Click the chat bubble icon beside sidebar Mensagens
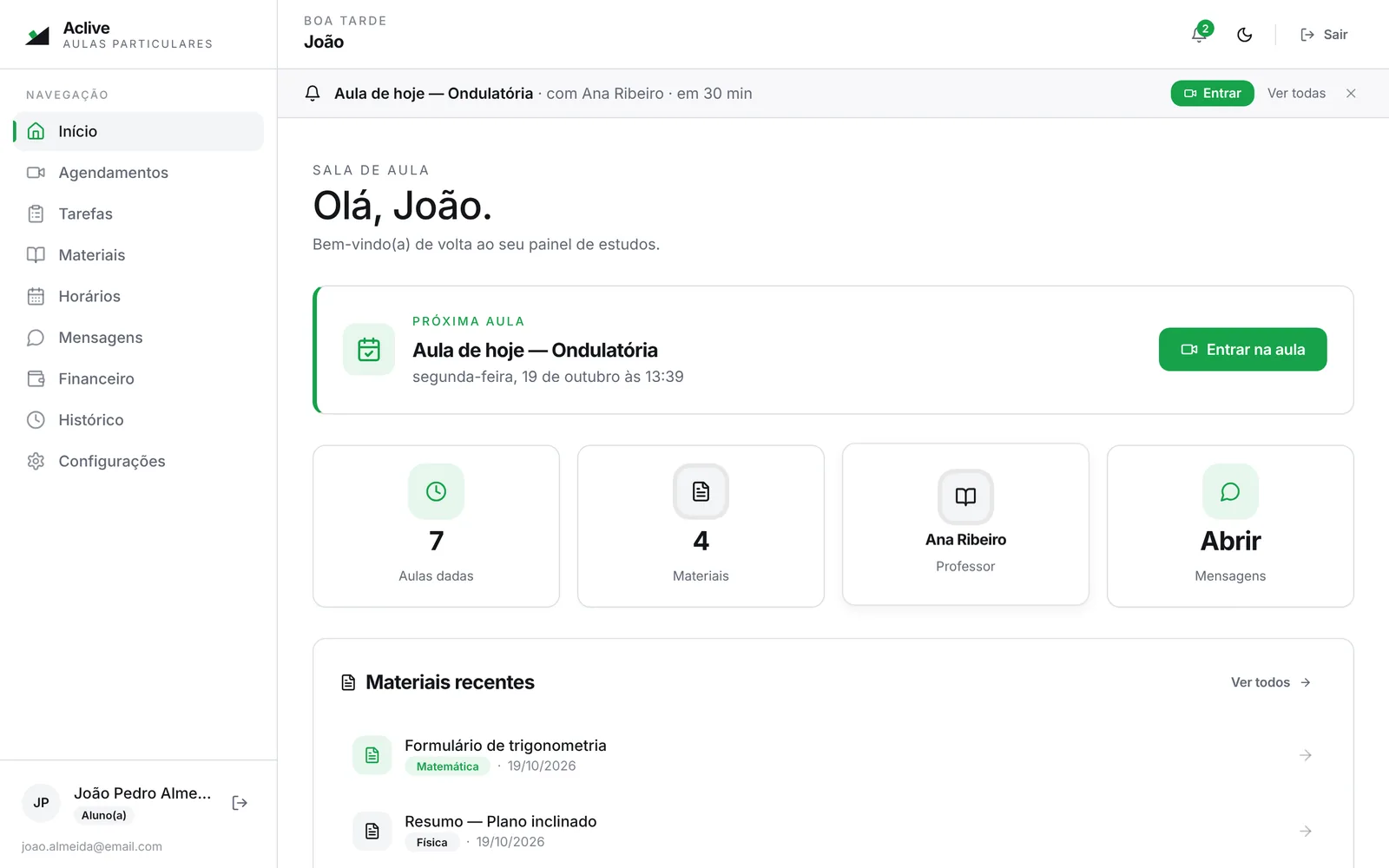Viewport: 1389px width, 868px height. (36, 338)
